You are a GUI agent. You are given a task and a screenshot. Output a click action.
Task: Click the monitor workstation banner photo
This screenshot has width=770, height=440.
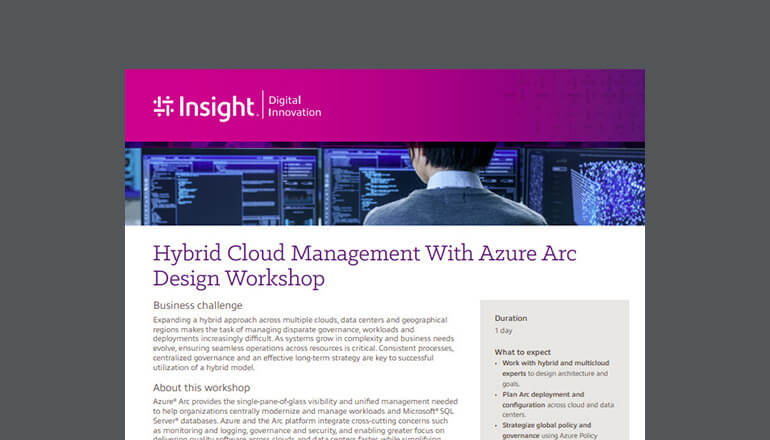click(385, 184)
